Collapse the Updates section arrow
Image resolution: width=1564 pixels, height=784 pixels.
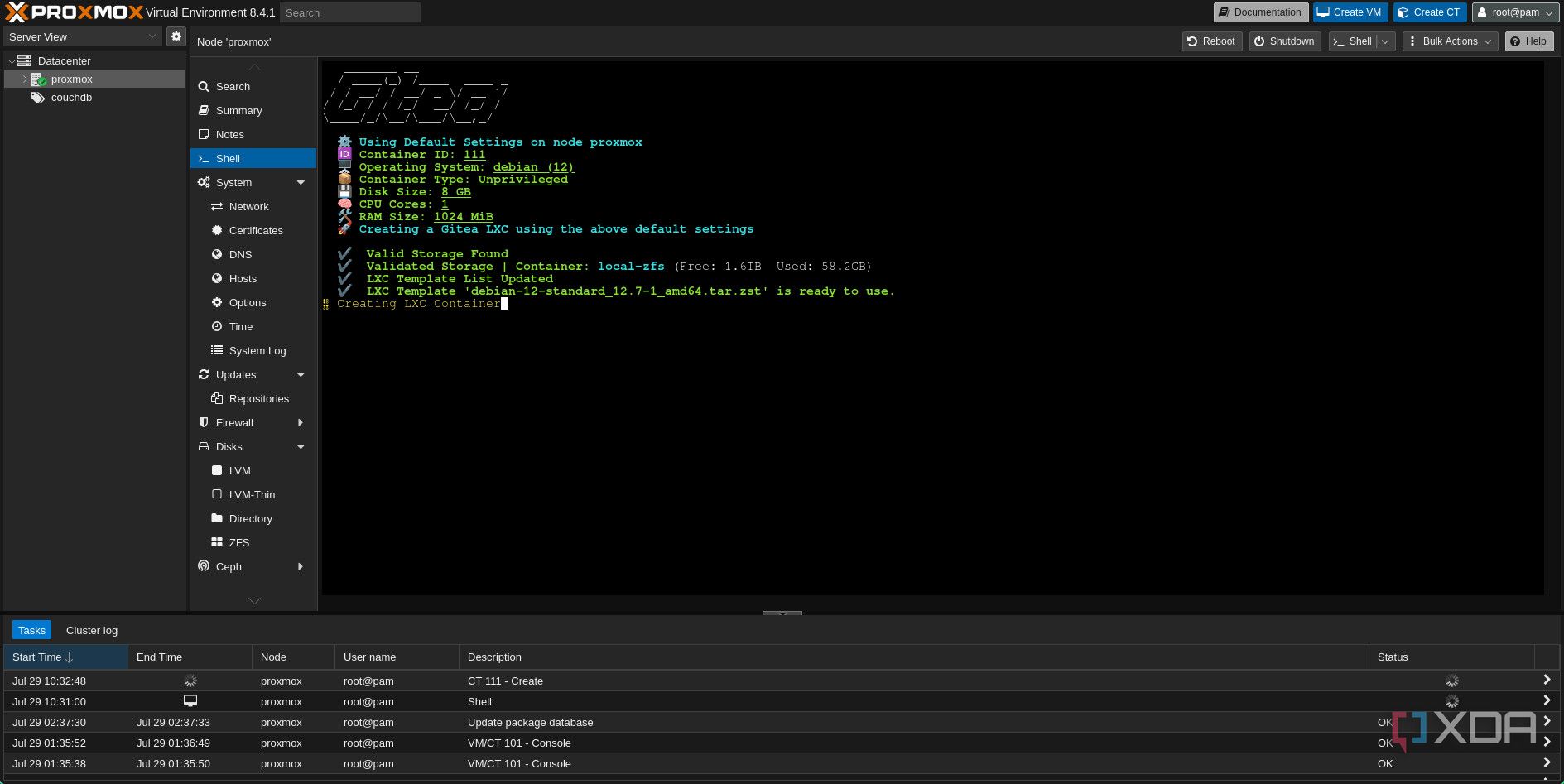(301, 374)
